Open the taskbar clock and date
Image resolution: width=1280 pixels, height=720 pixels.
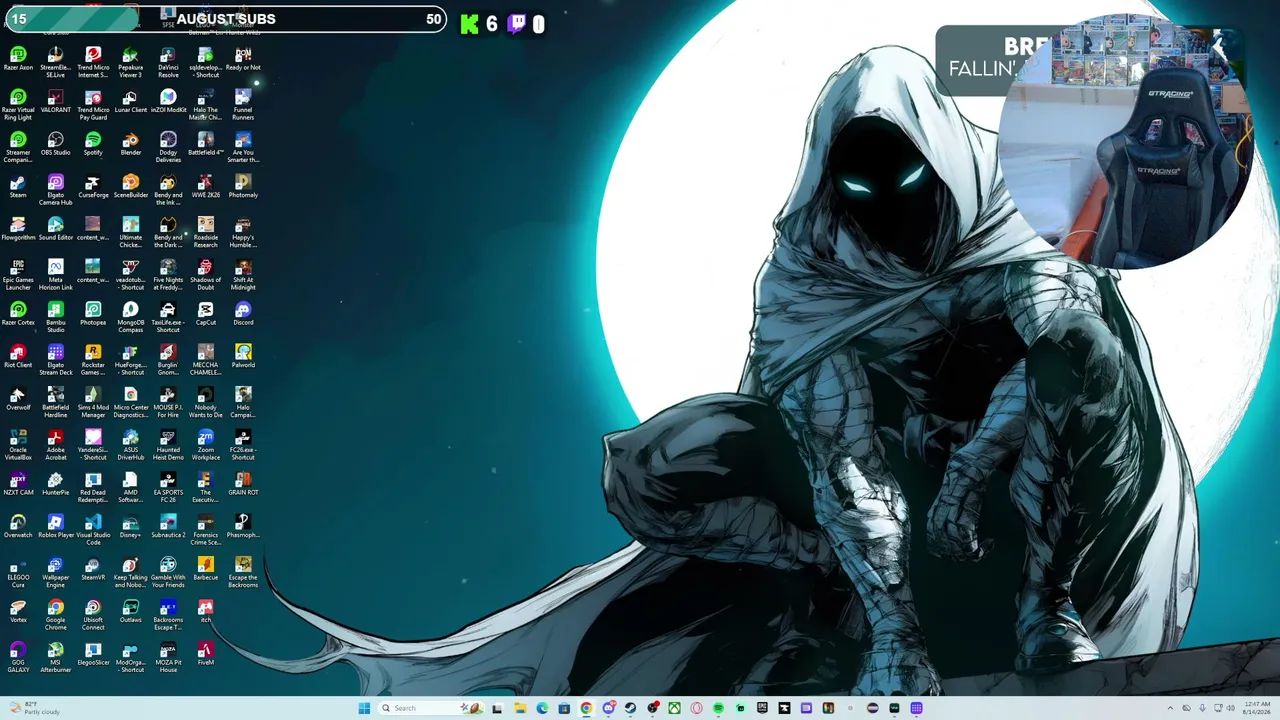point(1257,708)
